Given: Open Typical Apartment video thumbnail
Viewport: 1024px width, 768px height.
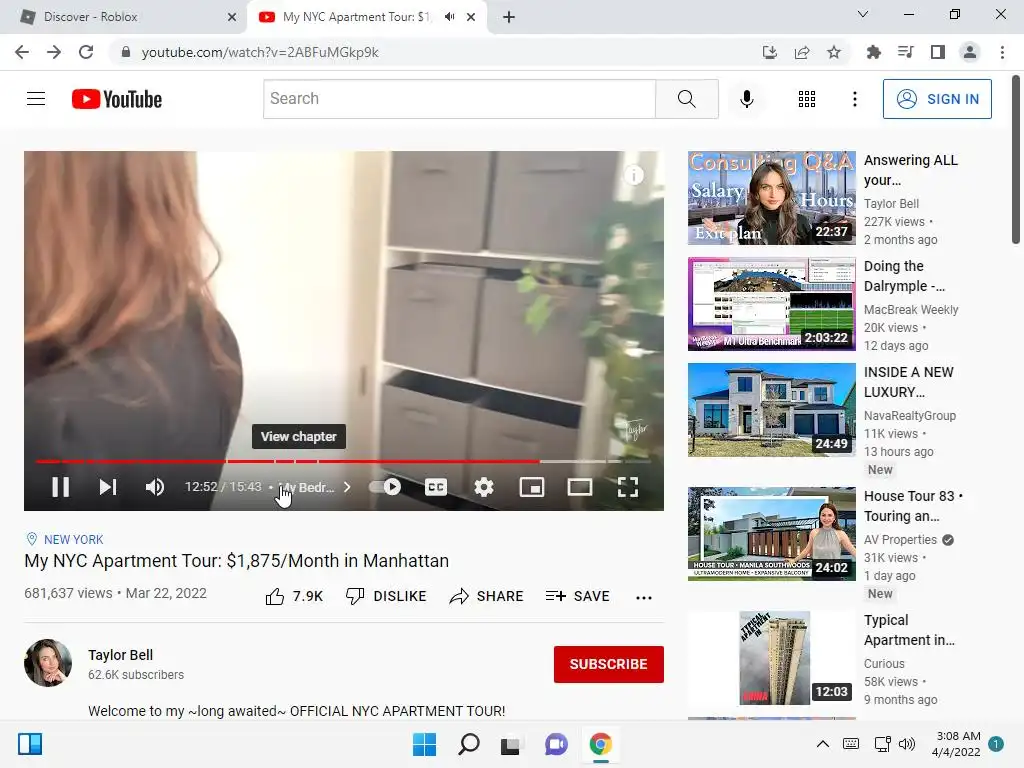Looking at the screenshot, I should coord(771,658).
